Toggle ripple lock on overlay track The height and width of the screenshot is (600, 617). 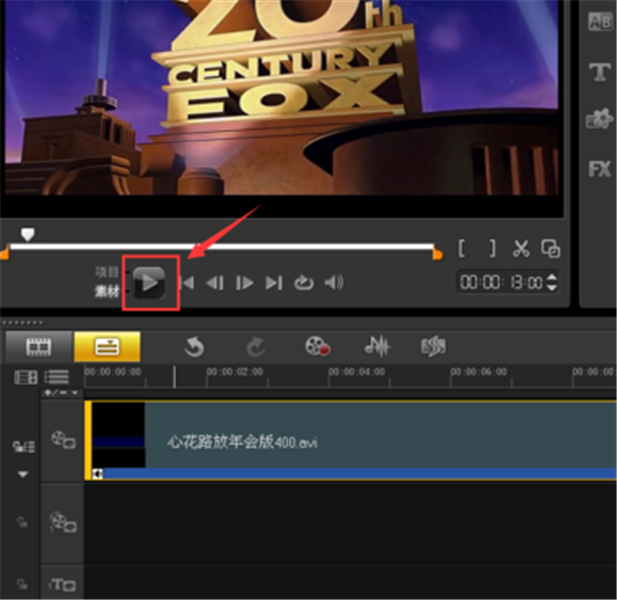(x=22, y=522)
